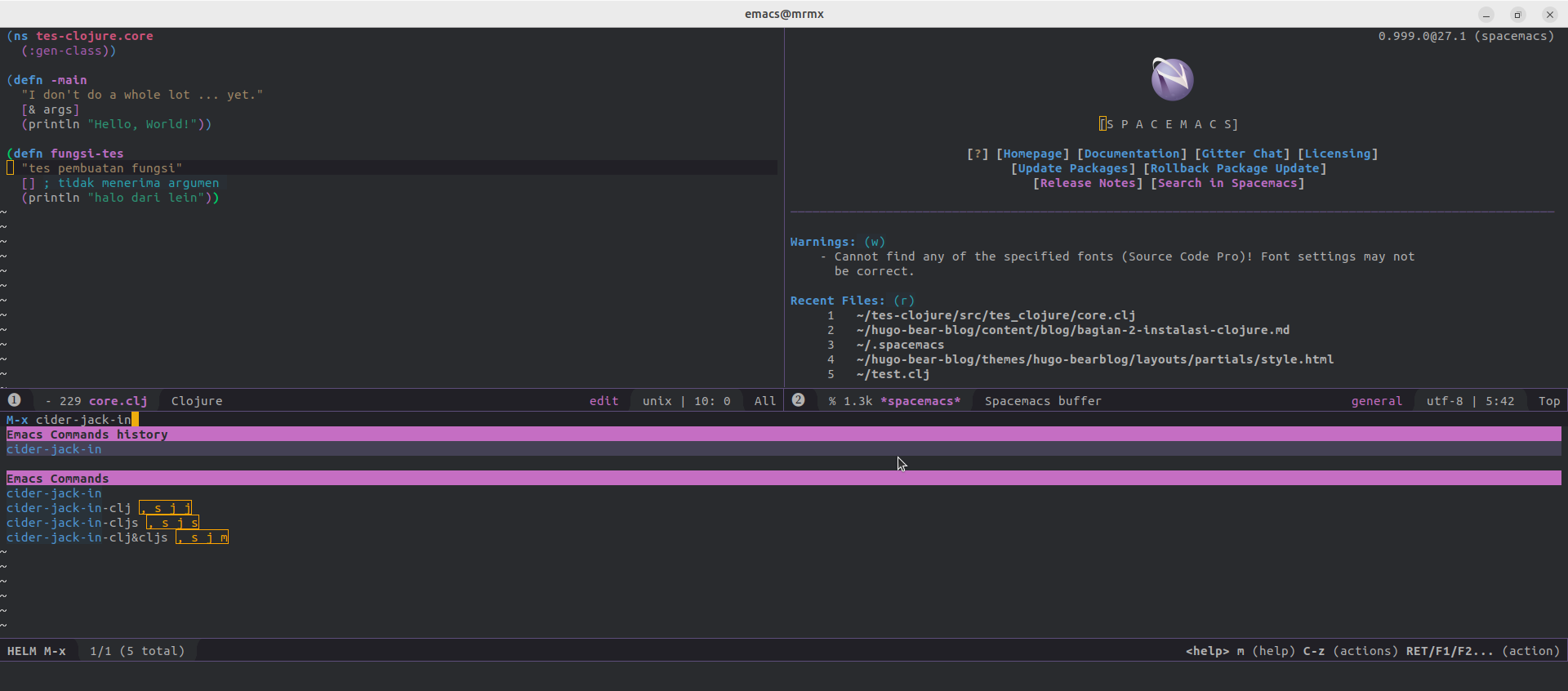This screenshot has height=691, width=1568.
Task: Click 'Top' position indicator in right modeline
Action: 1549,401
